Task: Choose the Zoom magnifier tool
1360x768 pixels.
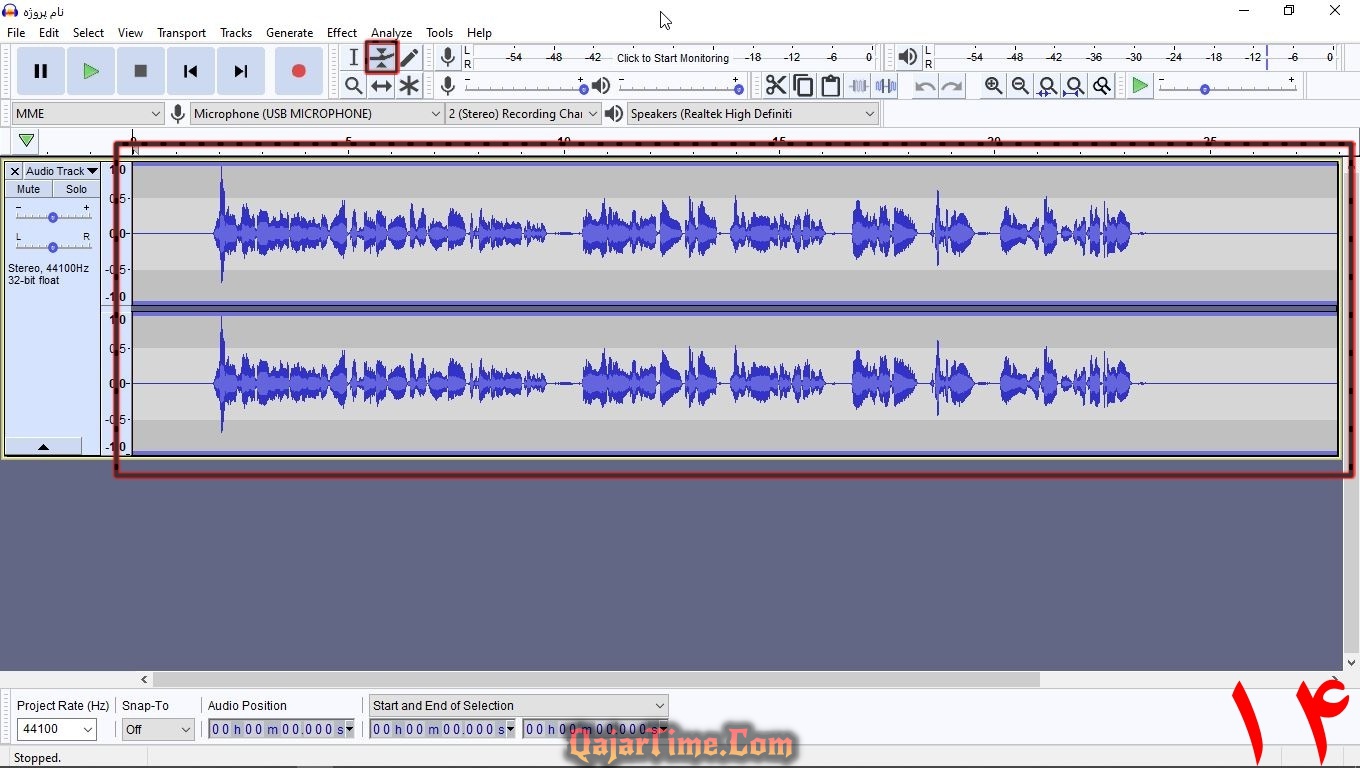Action: pos(353,86)
